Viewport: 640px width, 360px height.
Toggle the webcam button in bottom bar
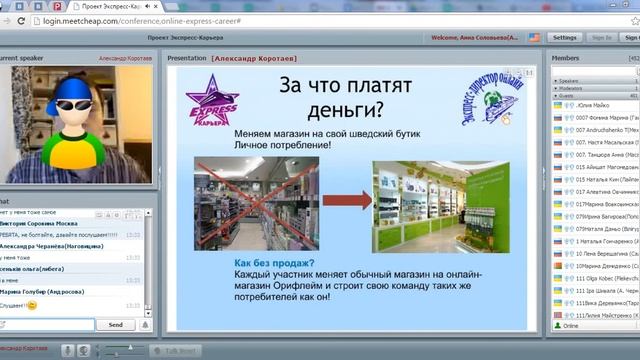point(84,350)
